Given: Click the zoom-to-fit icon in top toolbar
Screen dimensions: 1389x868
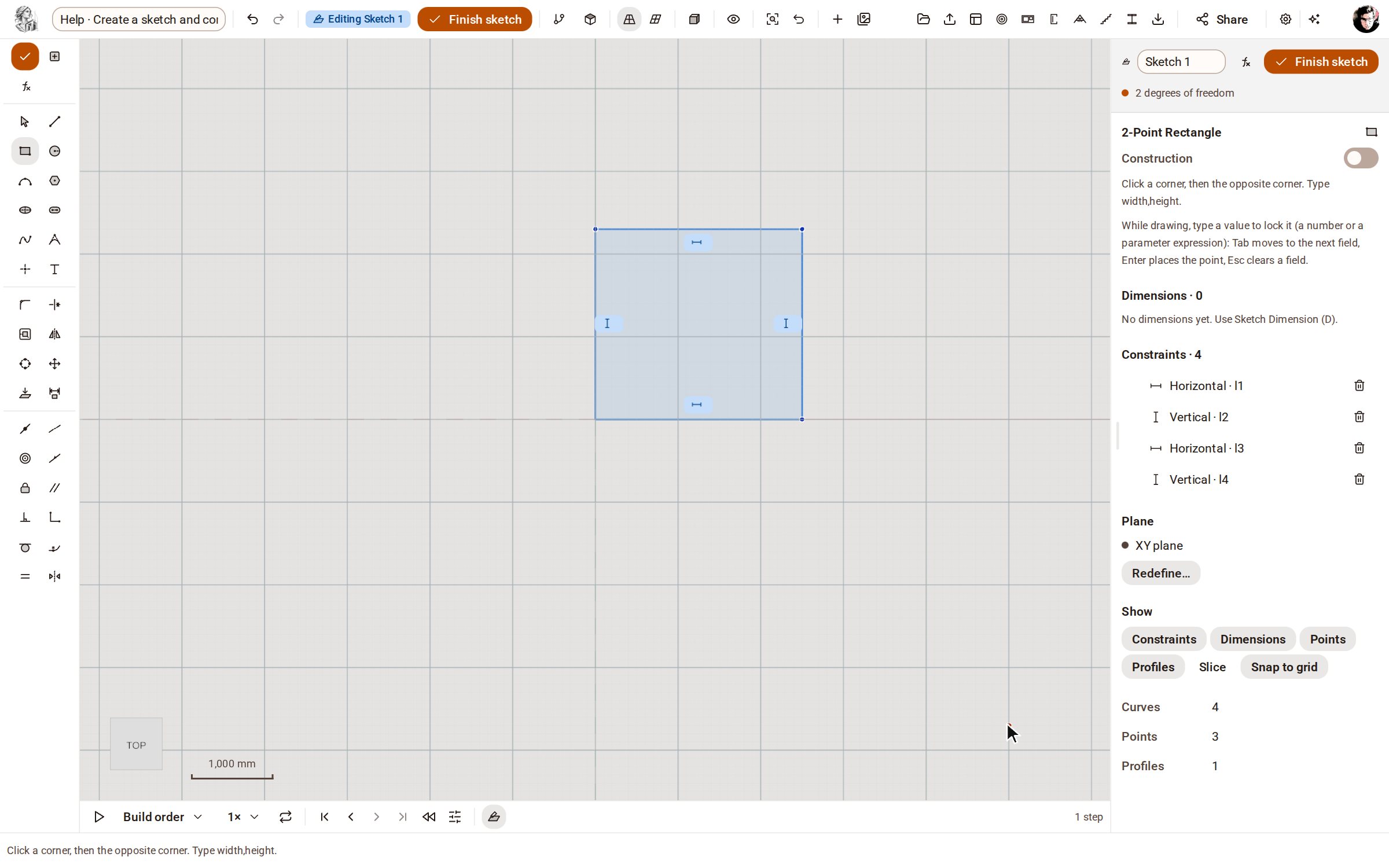Looking at the screenshot, I should coord(772,19).
